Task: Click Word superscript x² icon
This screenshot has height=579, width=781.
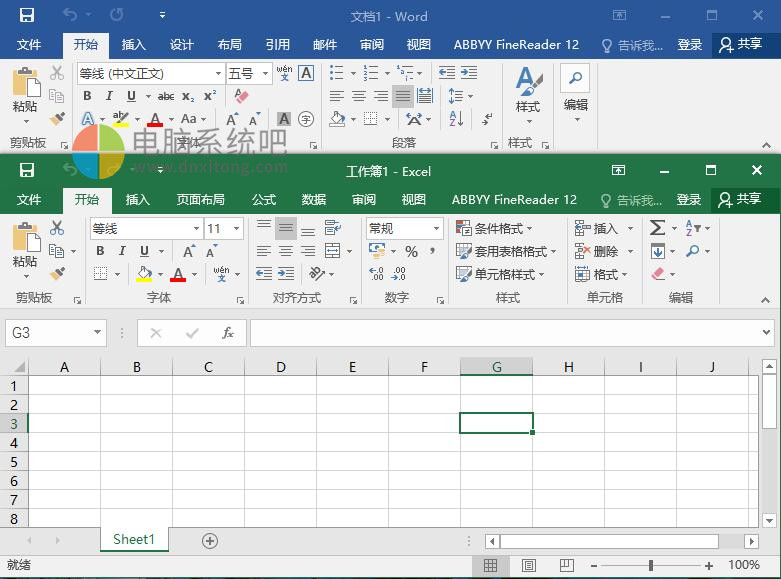Action: (210, 96)
